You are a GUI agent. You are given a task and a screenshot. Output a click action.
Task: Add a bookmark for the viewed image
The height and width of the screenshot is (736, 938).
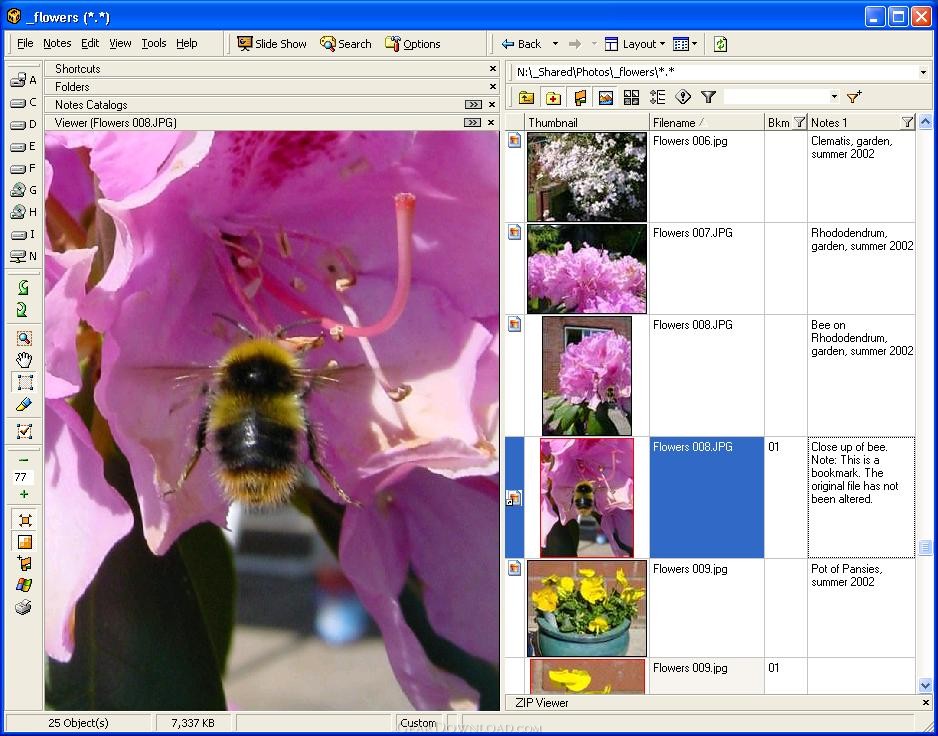point(25,563)
